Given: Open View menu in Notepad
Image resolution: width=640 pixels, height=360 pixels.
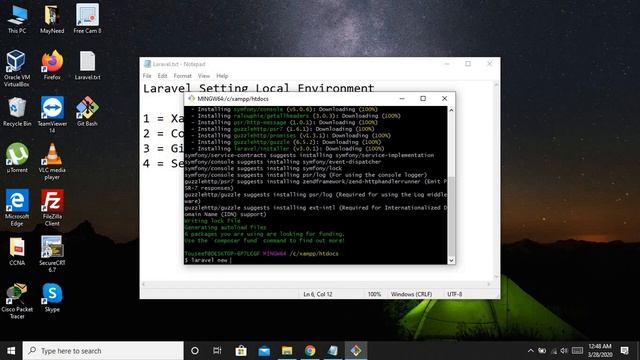Looking at the screenshot, I should click(204, 76).
